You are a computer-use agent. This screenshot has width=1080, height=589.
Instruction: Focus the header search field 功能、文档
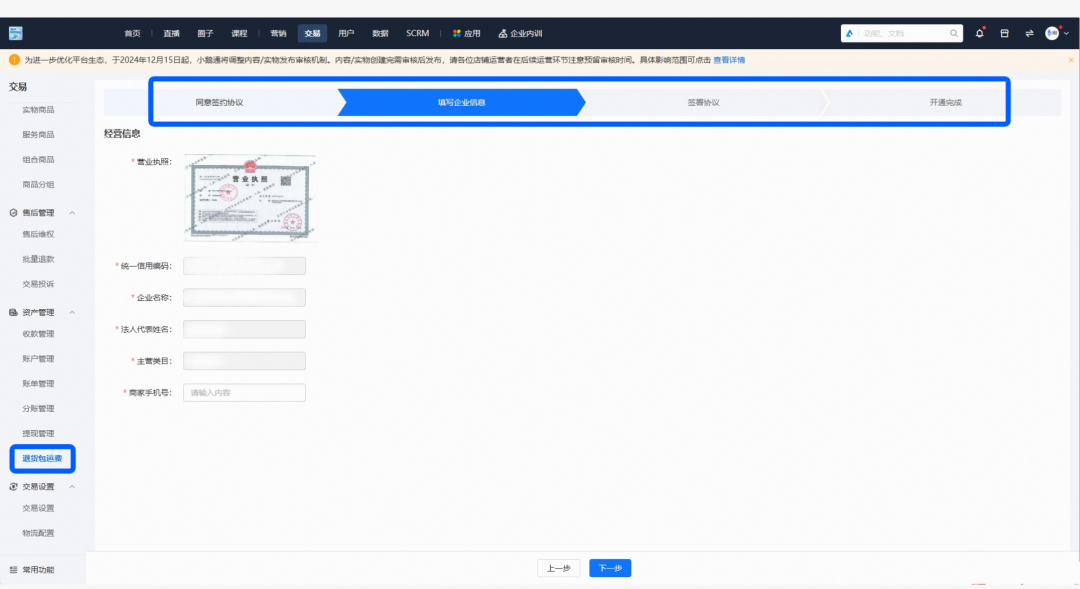point(902,33)
